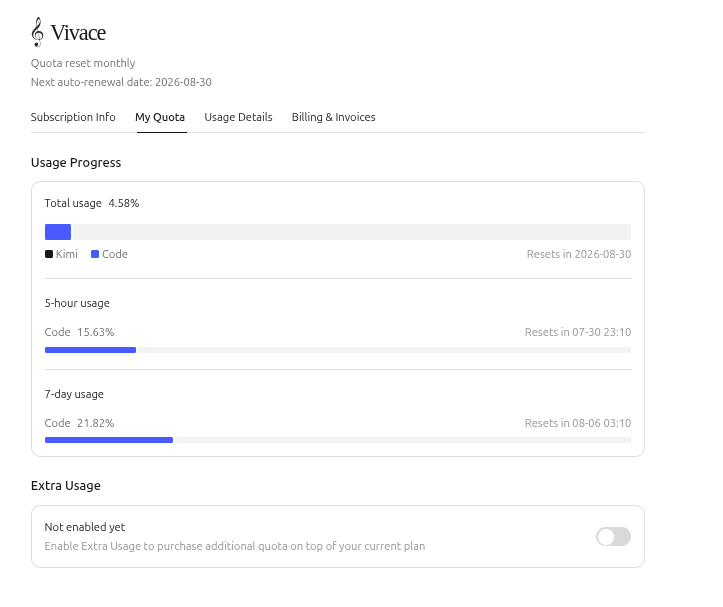Click the Resets in 07-30 23:10 label
This screenshot has height=607, width=723.
pos(578,332)
